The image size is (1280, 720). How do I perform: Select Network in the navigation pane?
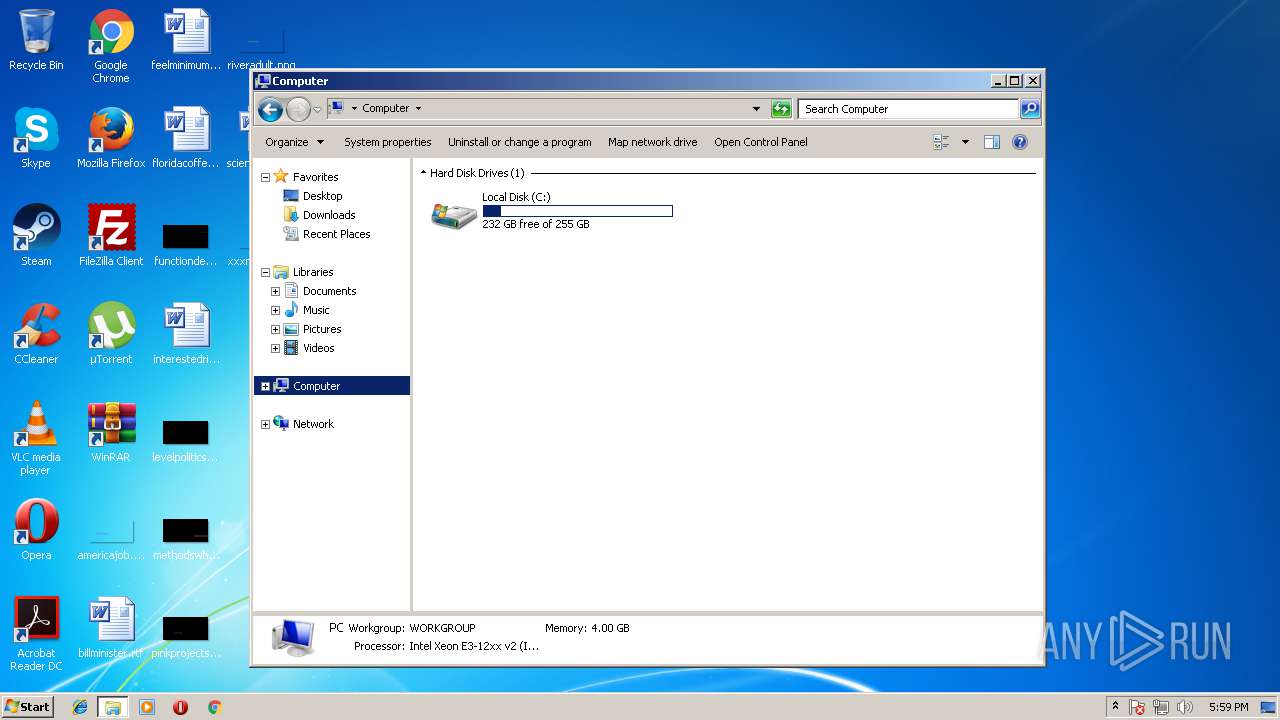(304, 424)
